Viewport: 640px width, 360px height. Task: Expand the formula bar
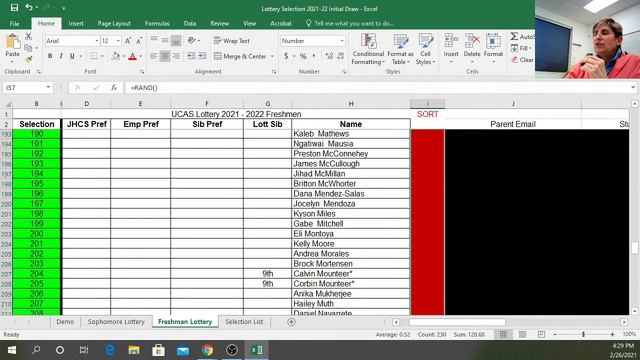(x=633, y=87)
